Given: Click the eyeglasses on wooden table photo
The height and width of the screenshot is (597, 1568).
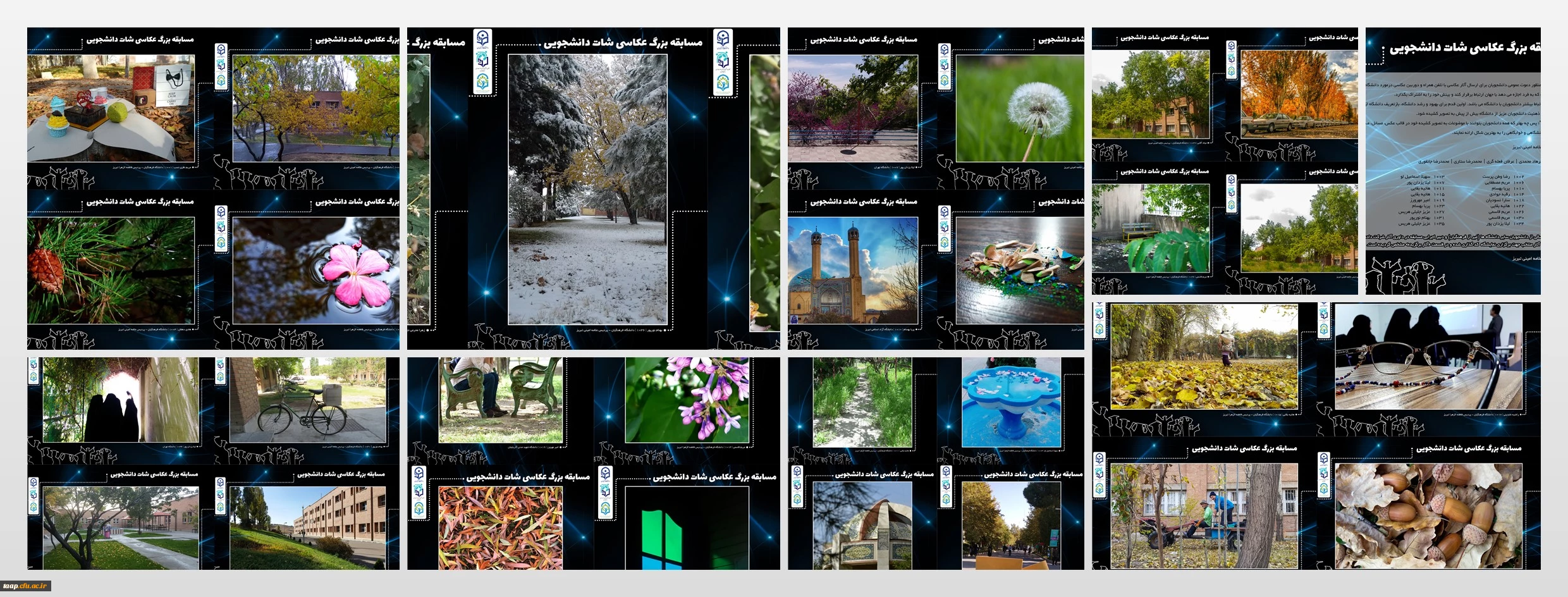Looking at the screenshot, I should click(x=1428, y=356).
